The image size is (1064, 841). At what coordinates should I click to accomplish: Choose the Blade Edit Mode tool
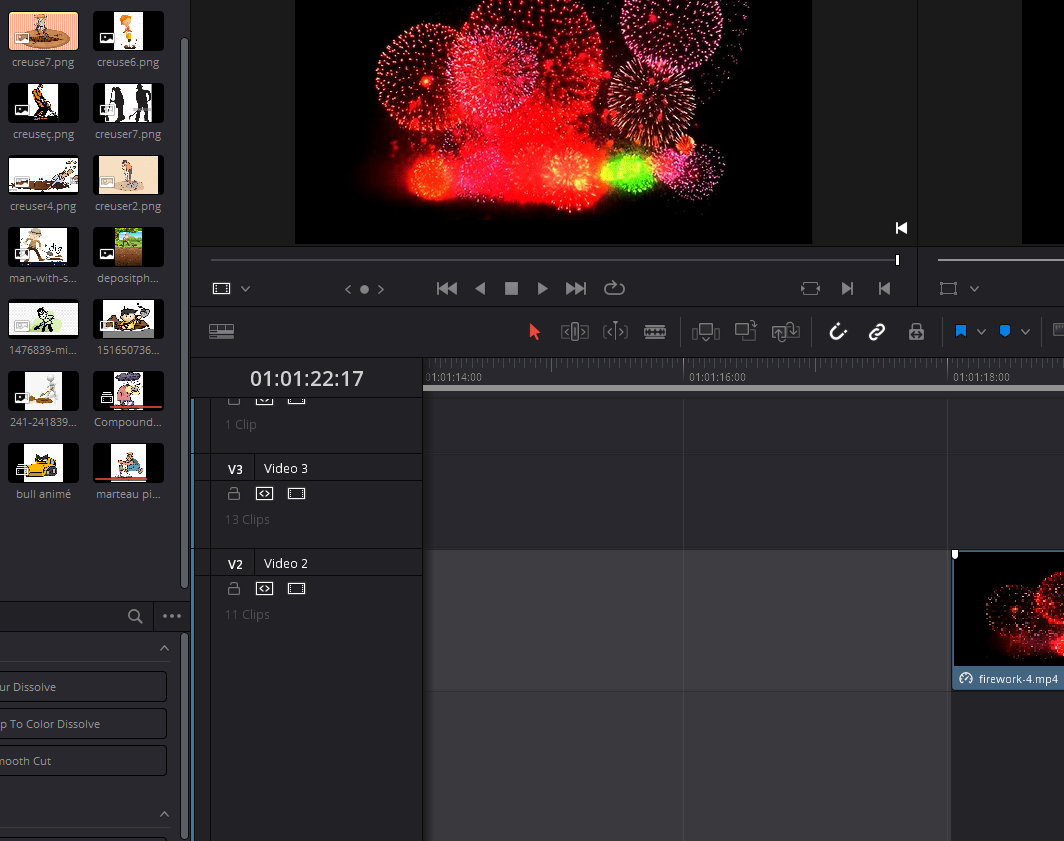click(x=655, y=332)
